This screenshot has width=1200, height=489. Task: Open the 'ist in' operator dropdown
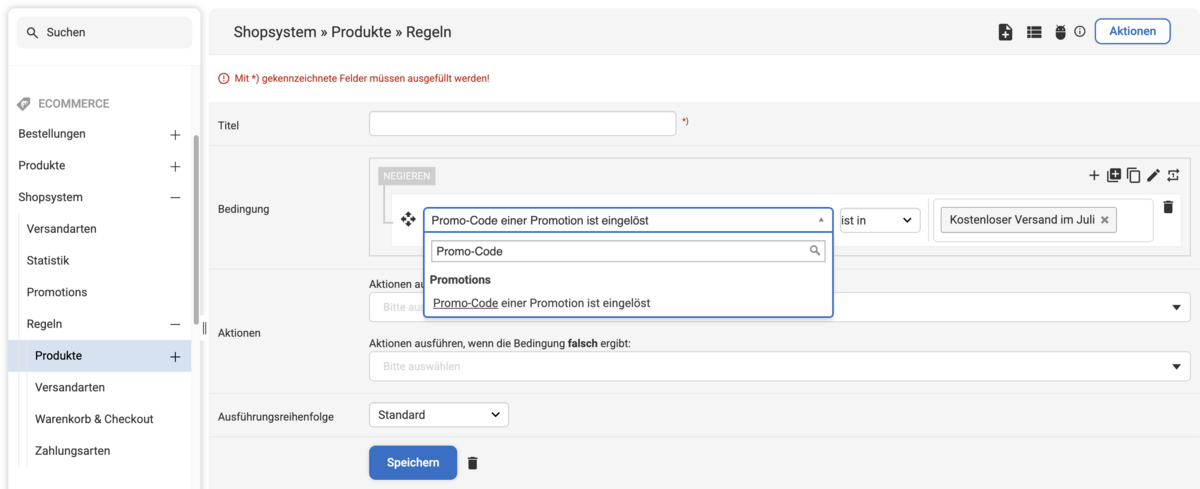(x=880, y=220)
